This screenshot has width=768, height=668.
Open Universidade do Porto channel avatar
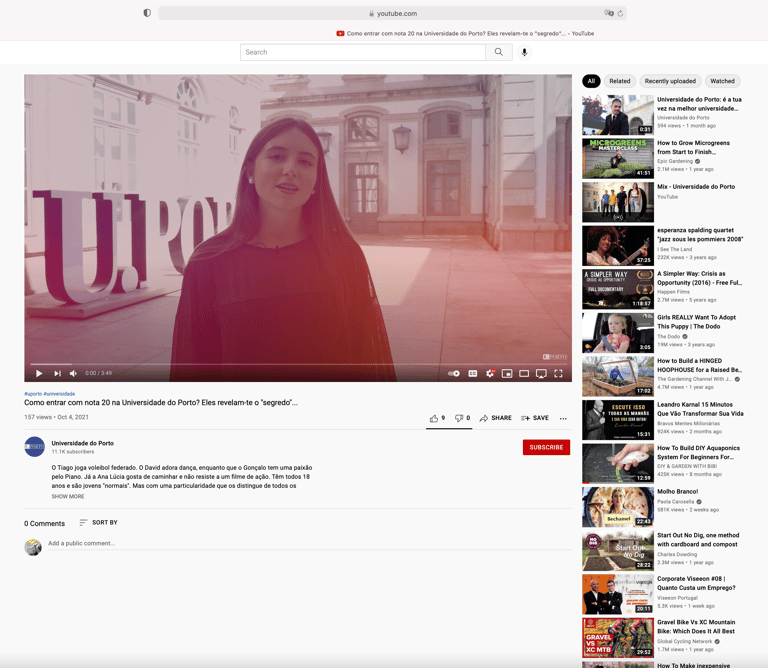(34, 447)
